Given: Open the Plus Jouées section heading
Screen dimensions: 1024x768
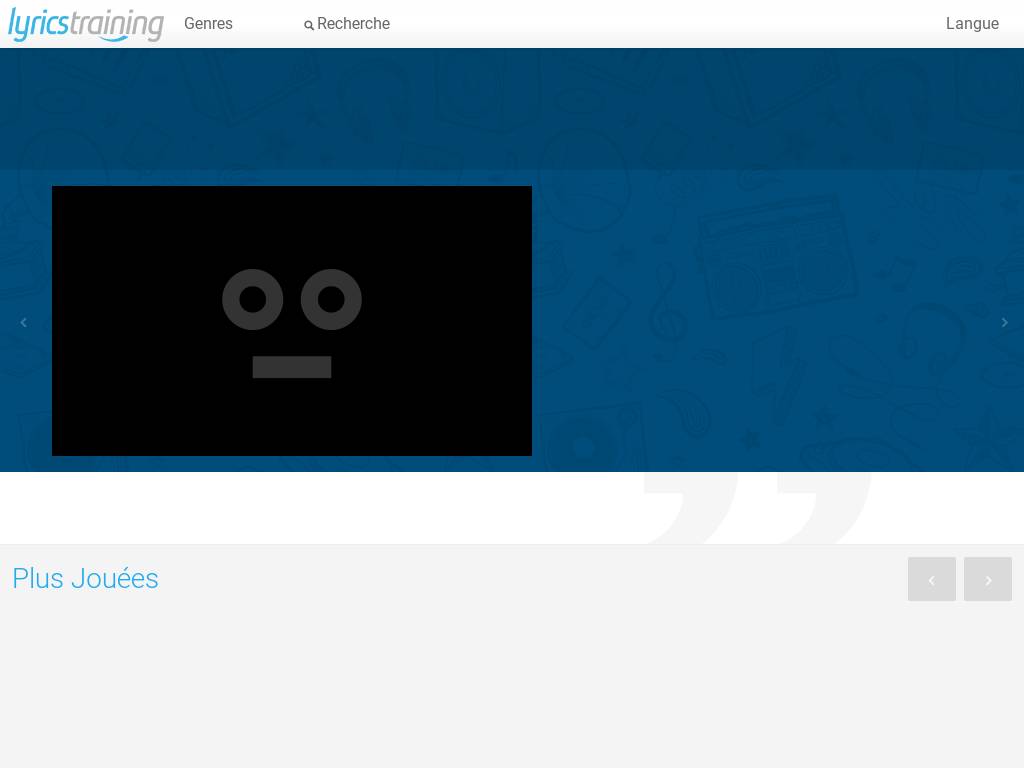Looking at the screenshot, I should point(85,579).
